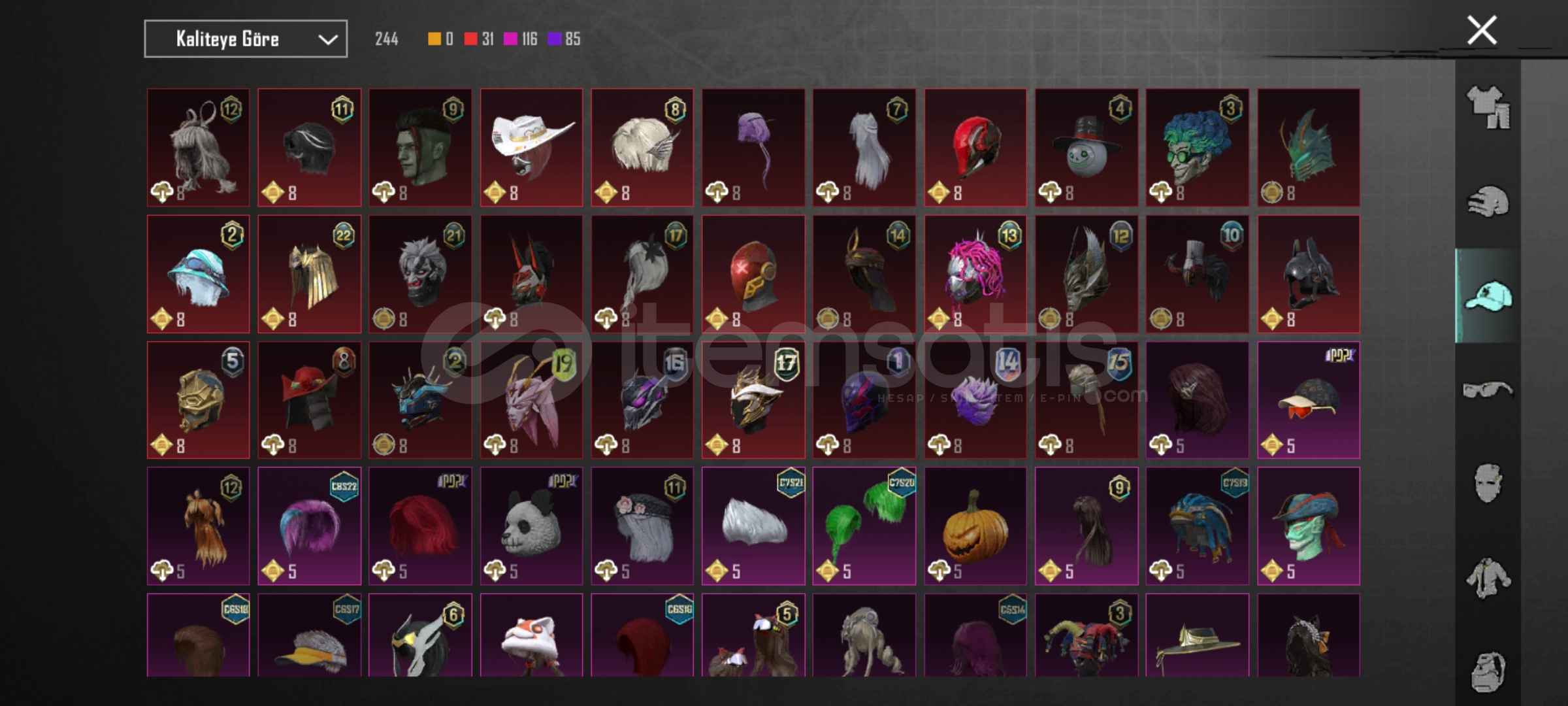
Task: Open the glasses category in sidebar
Action: pyautogui.click(x=1488, y=390)
